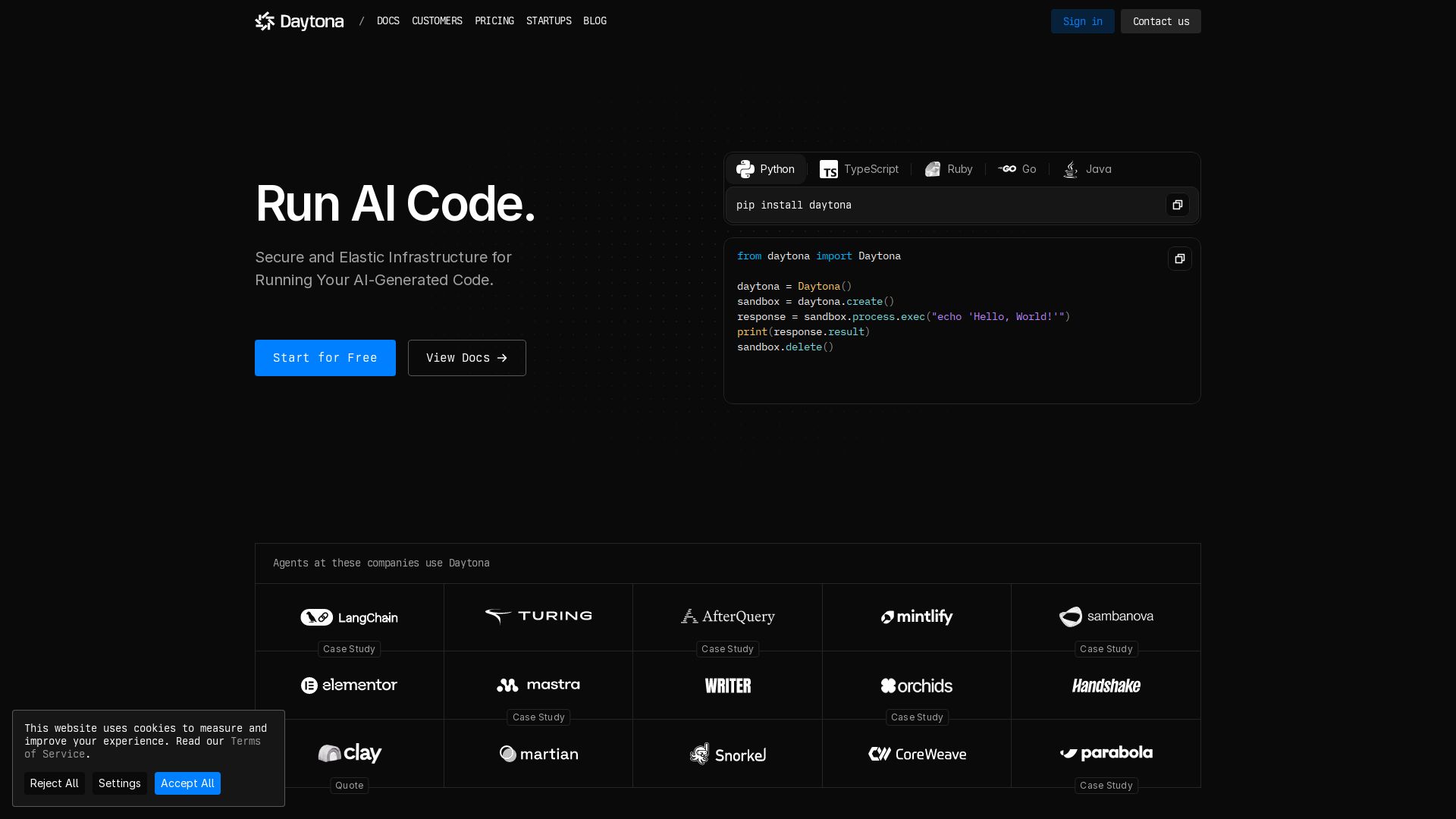Viewport: 1456px width, 819px height.
Task: Click the Daytona logo in header
Action: 299,21
